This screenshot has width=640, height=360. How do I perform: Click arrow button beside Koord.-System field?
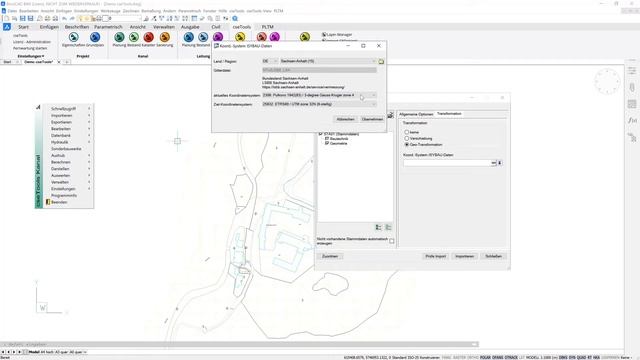coord(500,163)
